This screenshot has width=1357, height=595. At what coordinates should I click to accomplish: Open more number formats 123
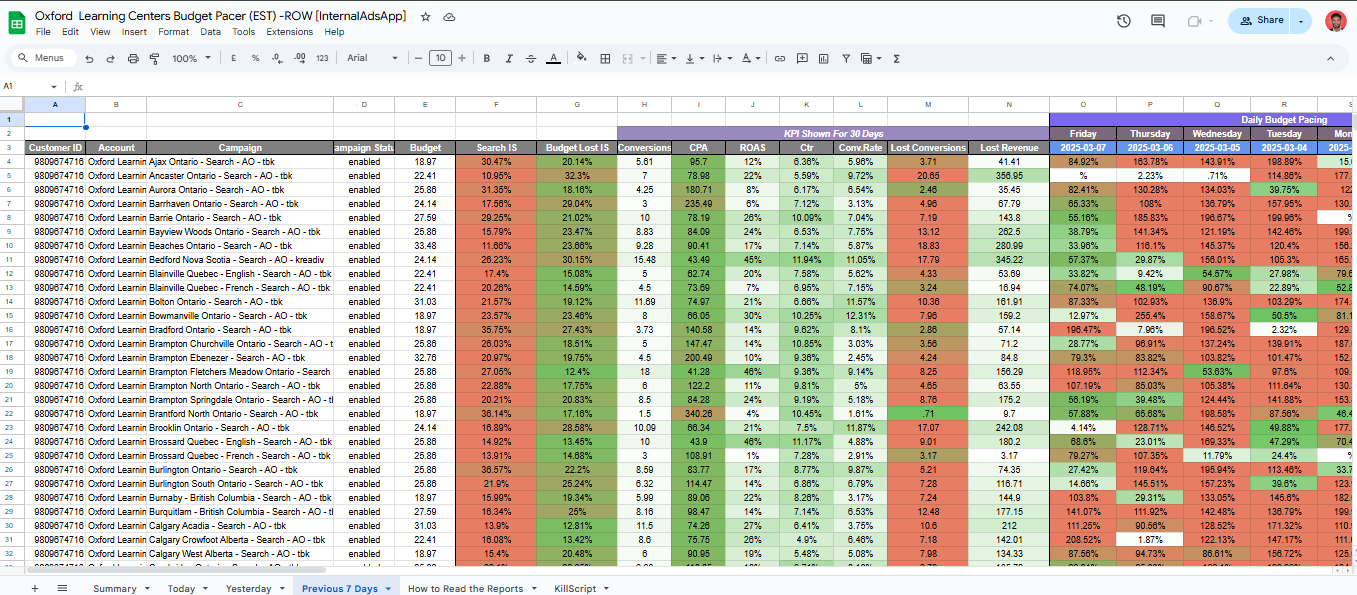321,59
